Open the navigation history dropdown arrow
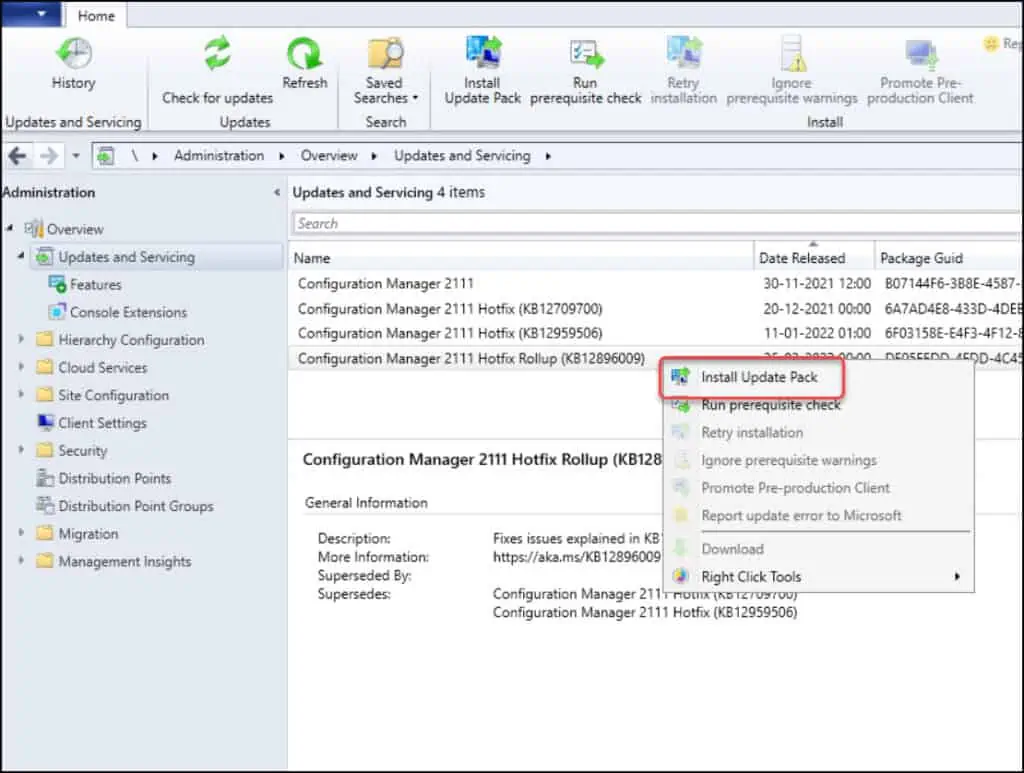 tap(76, 156)
